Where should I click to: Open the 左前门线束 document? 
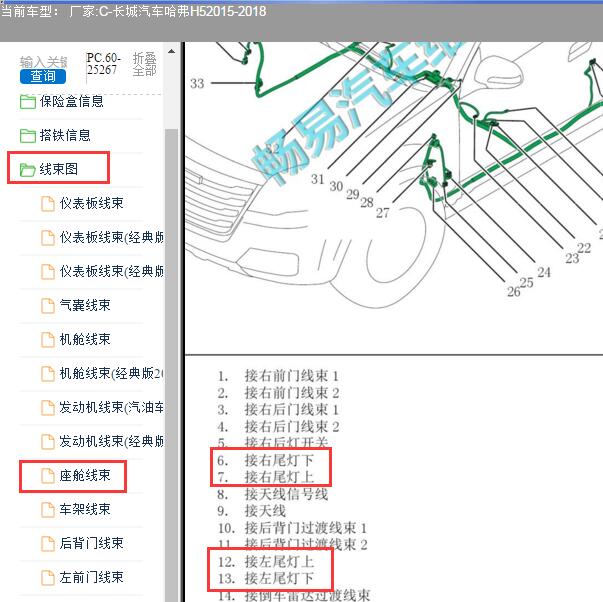coord(92,577)
